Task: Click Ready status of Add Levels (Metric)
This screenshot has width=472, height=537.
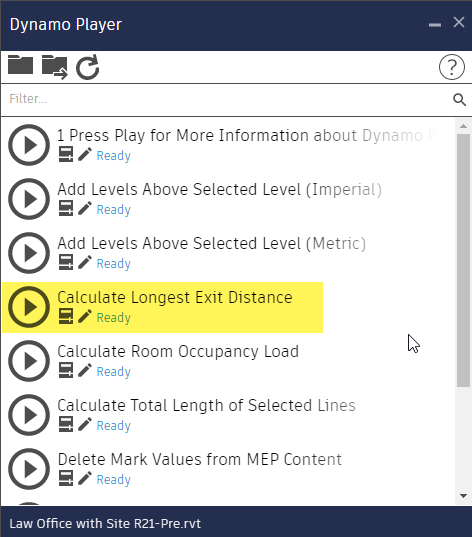Action: point(114,264)
